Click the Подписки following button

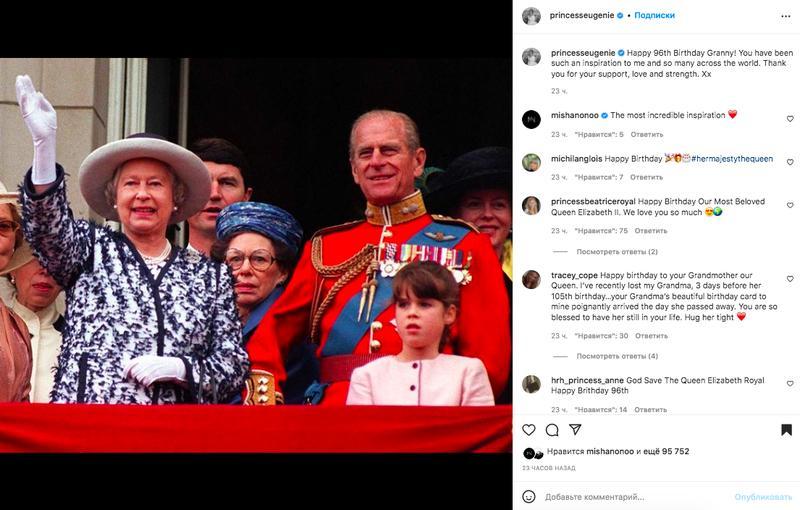pos(655,15)
